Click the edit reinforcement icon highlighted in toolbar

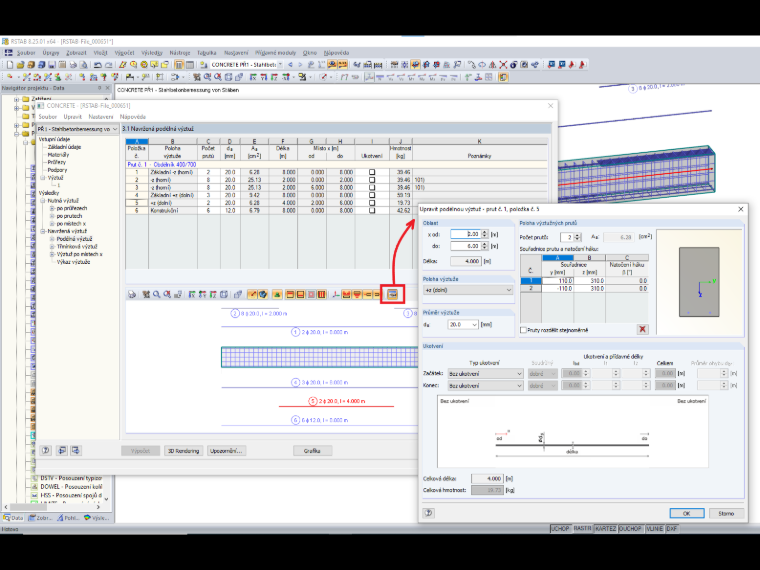[x=392, y=295]
